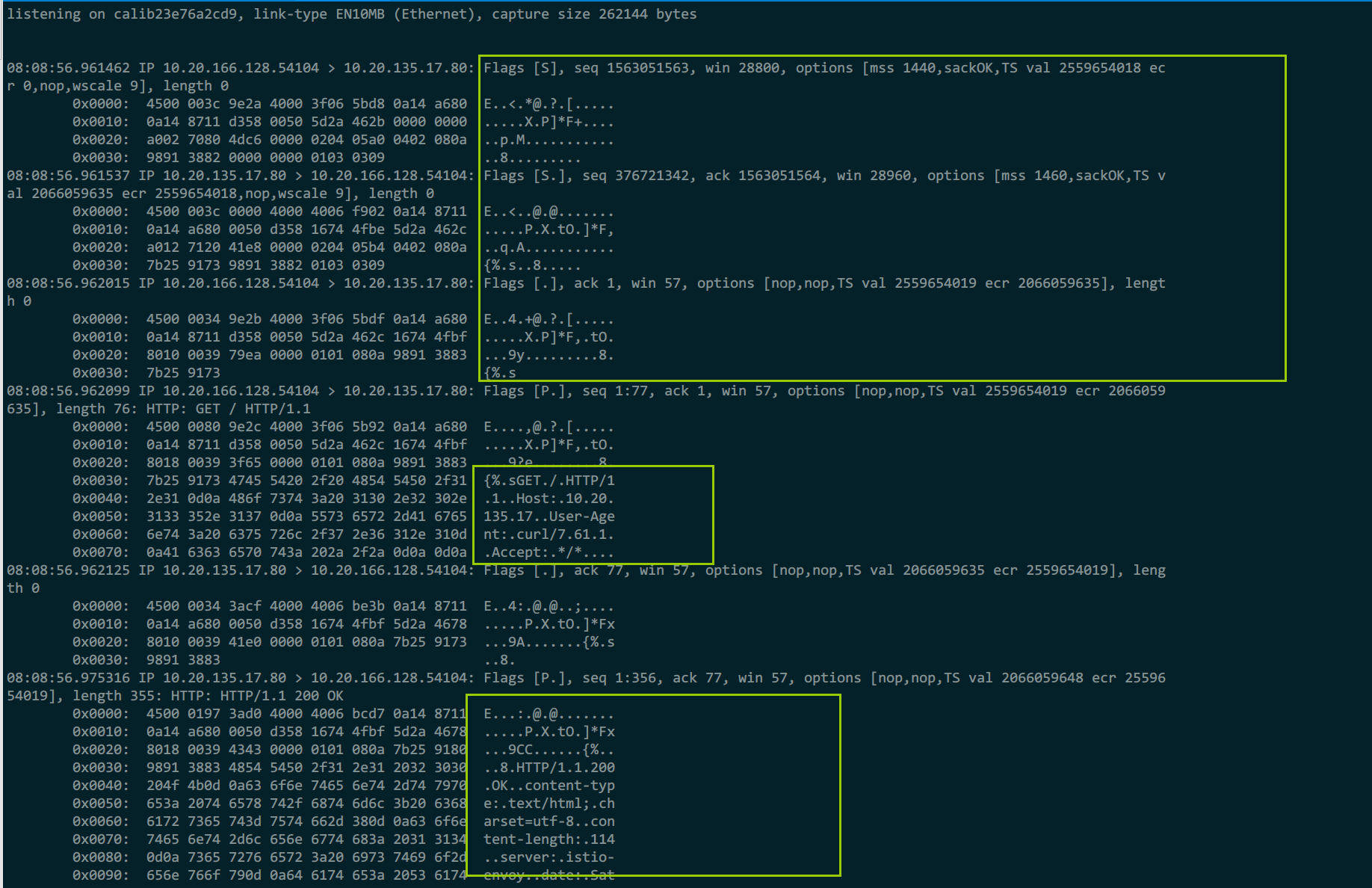Click the '.OK..content-typ' ASCII line
The width and height of the screenshot is (1372, 888).
pyautogui.click(x=549, y=786)
